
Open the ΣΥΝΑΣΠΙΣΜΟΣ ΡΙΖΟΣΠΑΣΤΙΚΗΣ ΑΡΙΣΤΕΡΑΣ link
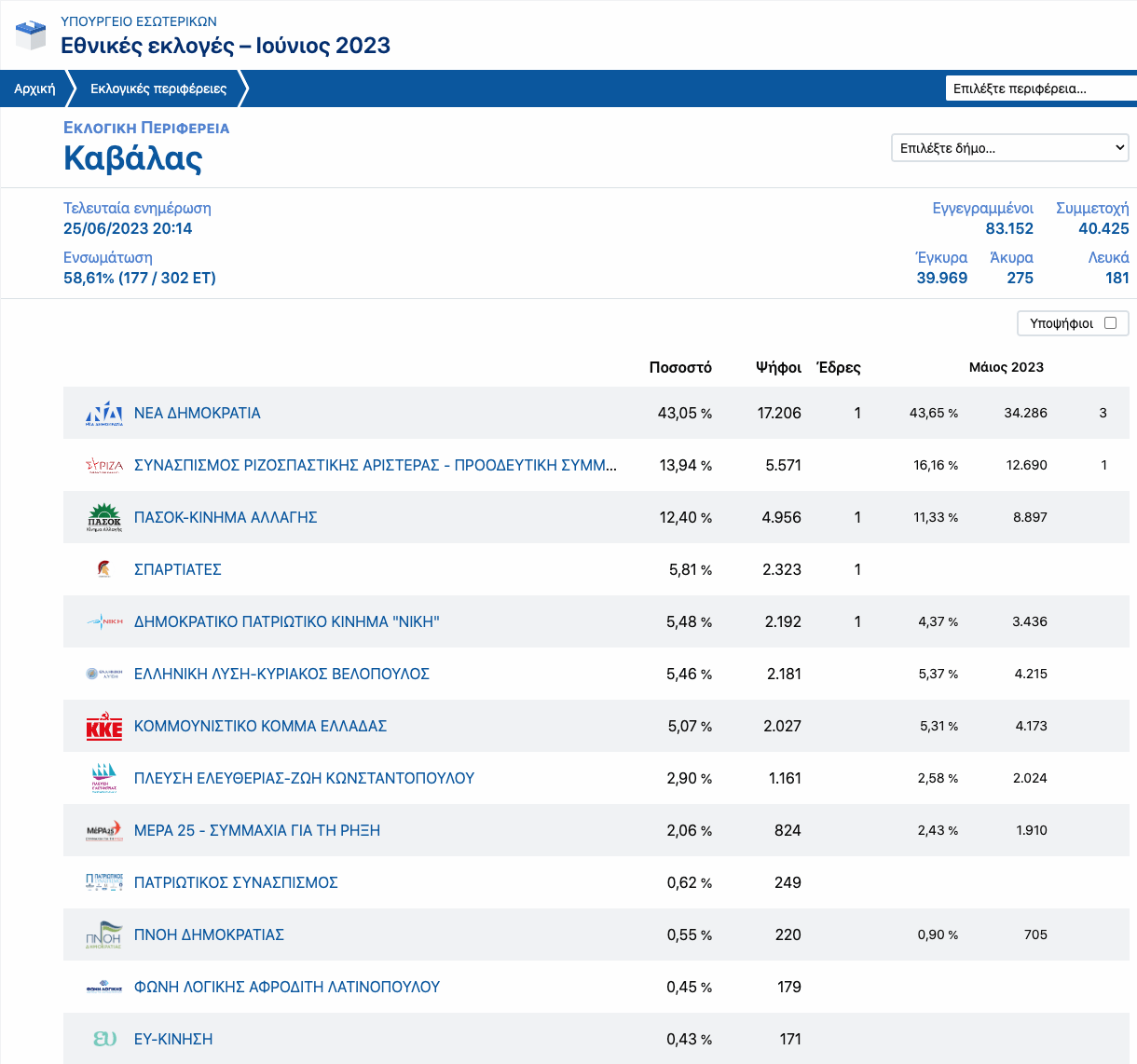[376, 465]
